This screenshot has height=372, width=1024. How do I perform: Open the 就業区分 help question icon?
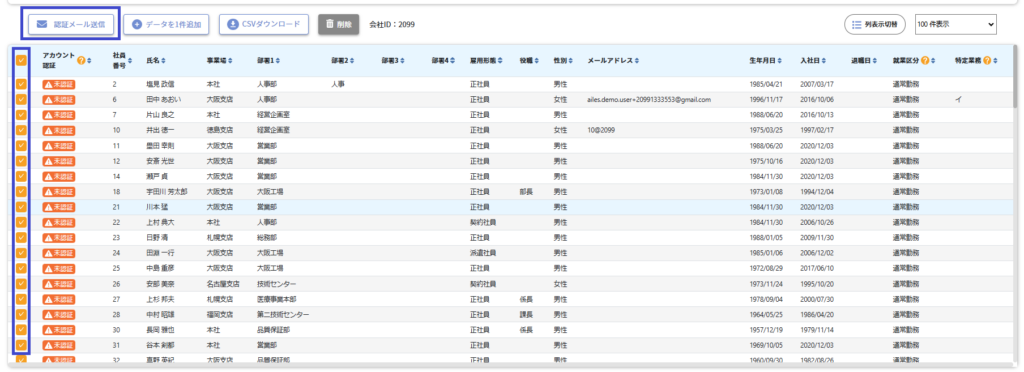924,61
